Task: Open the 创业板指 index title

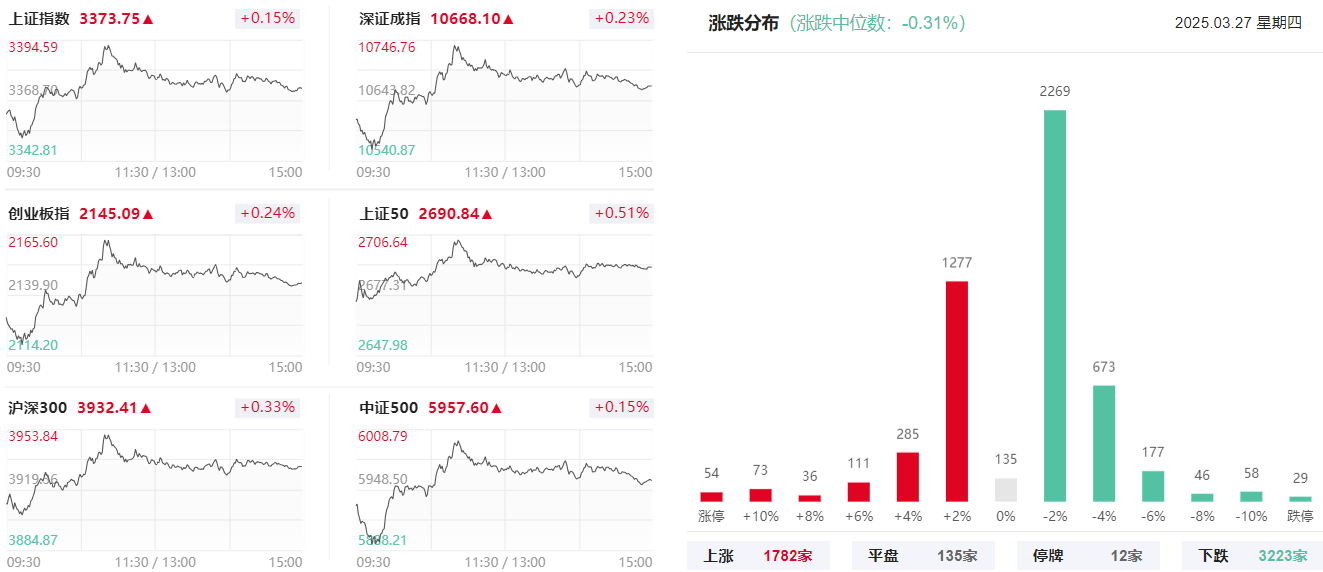Action: [x=39, y=214]
